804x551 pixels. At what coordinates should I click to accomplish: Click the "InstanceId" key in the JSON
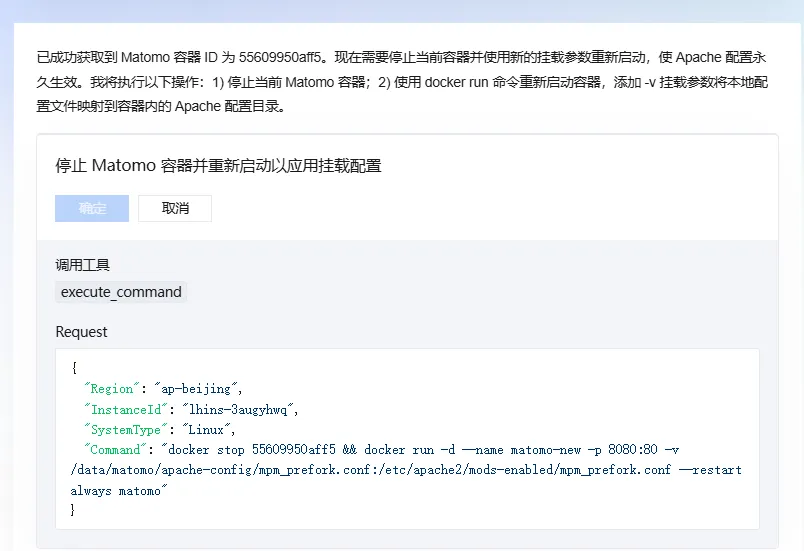click(x=126, y=410)
